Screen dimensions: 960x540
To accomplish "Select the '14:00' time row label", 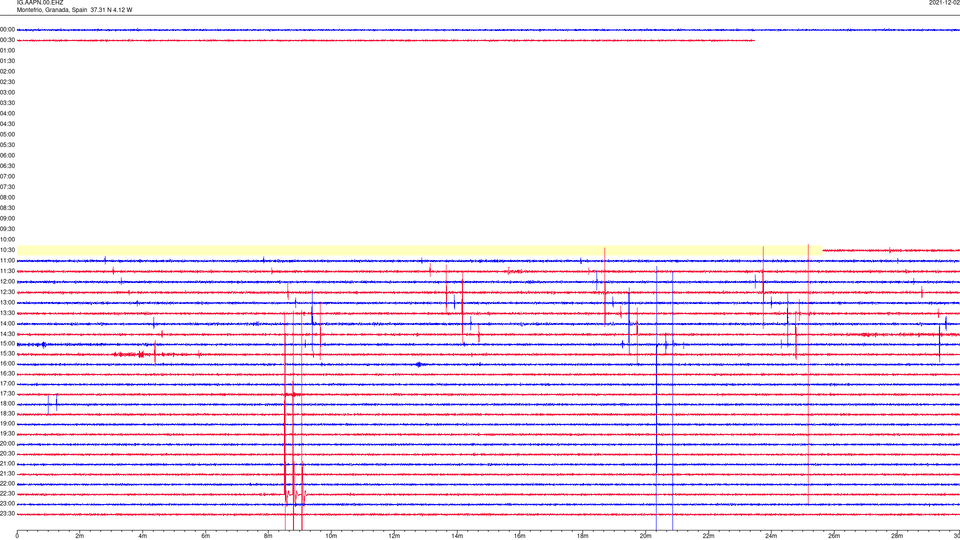I will click(x=7, y=323).
